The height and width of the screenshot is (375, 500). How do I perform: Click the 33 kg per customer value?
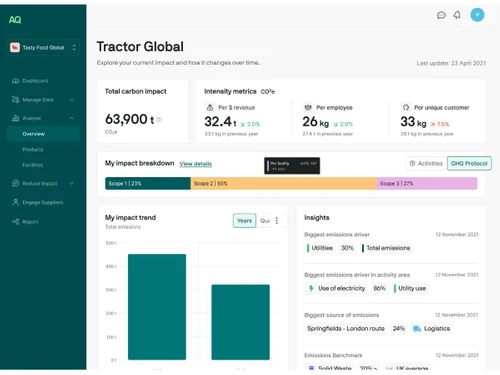coord(413,122)
